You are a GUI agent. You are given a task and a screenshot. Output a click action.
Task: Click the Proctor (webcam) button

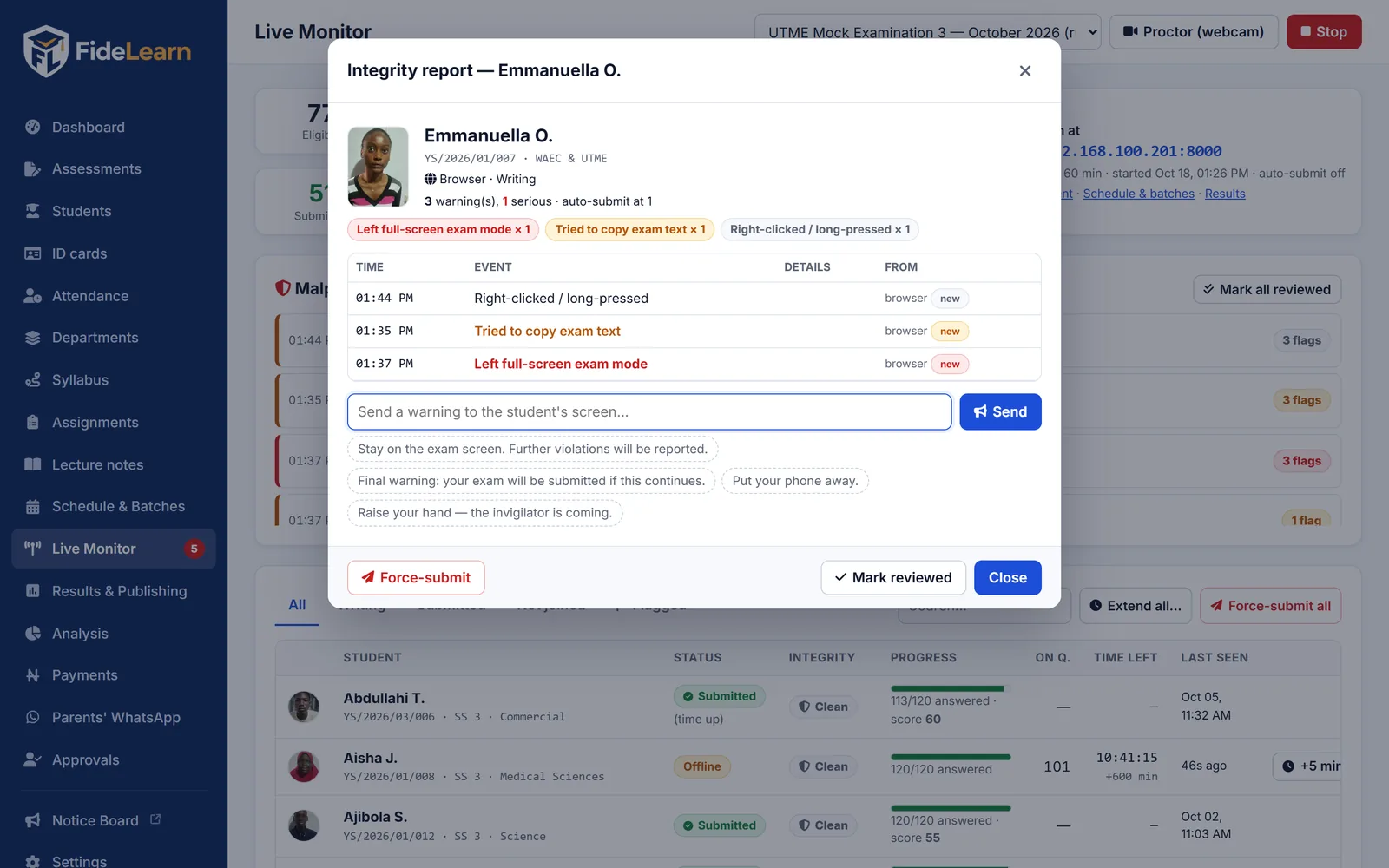pyautogui.click(x=1194, y=32)
